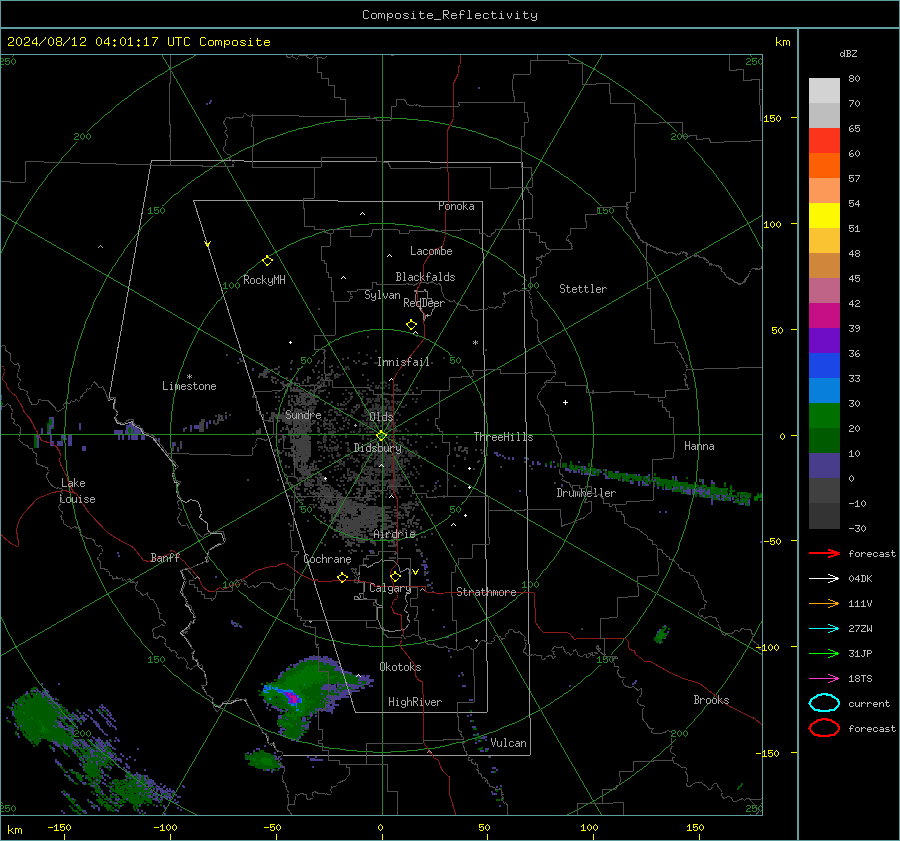Click the yellow diamond marker above Calgary
Image resolution: width=900 pixels, height=841 pixels.
click(395, 576)
